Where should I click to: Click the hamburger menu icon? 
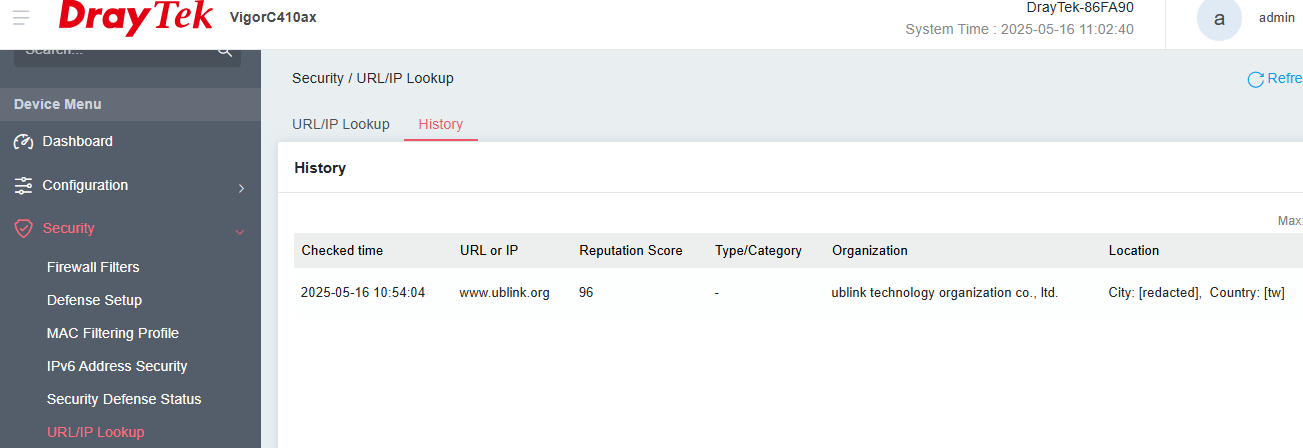[21, 18]
